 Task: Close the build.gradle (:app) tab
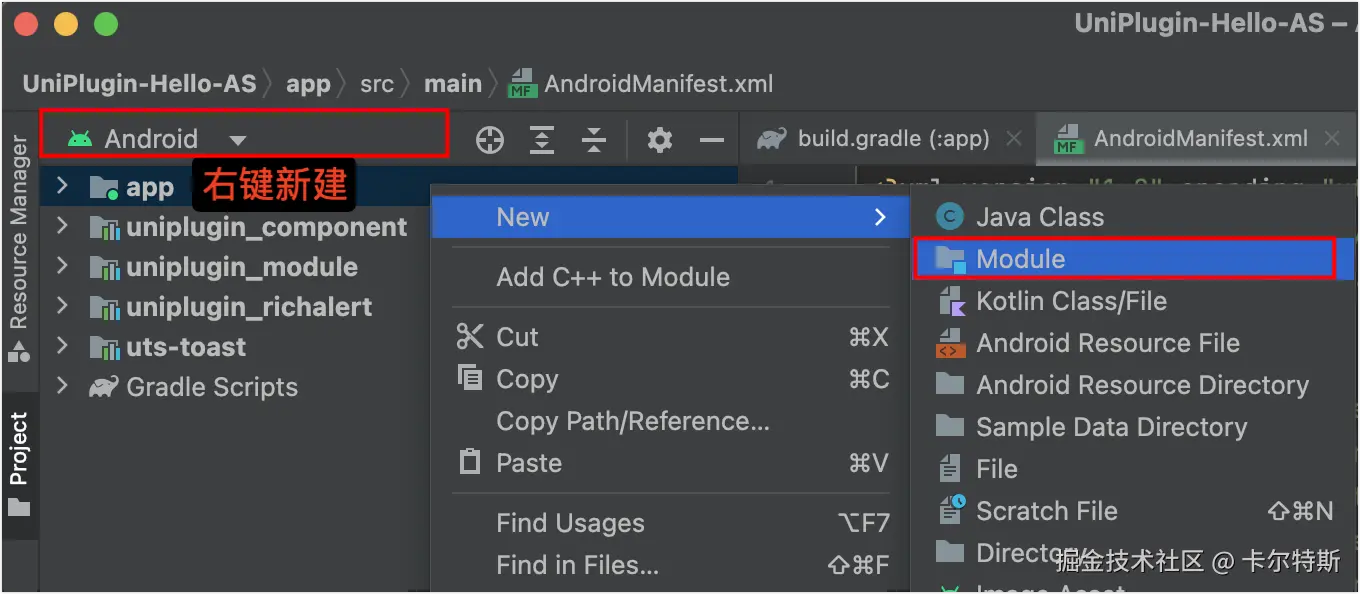[1014, 139]
